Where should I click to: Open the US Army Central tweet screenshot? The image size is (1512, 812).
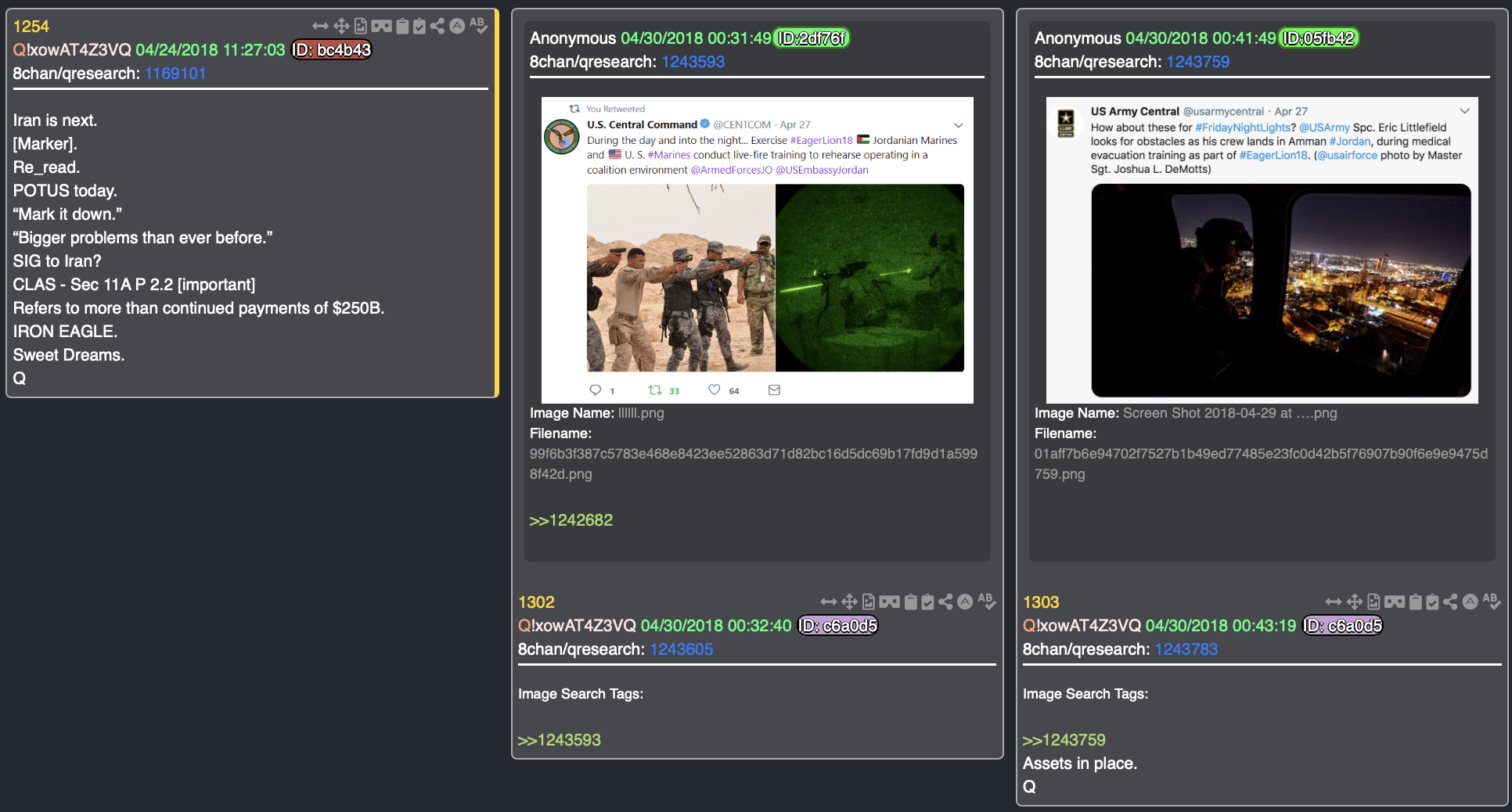coord(1262,250)
